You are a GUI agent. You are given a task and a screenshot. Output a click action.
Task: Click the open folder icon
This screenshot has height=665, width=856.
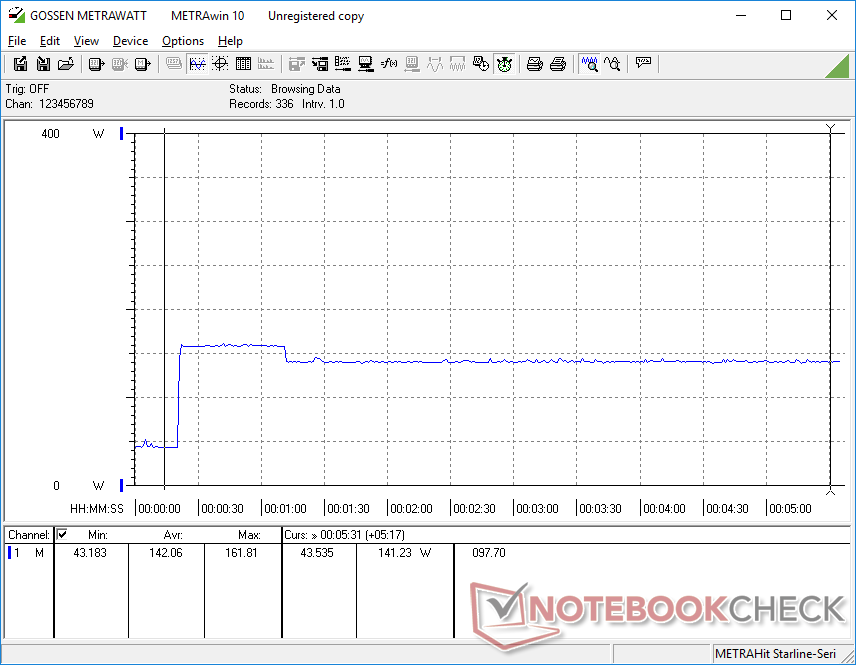tap(66, 64)
